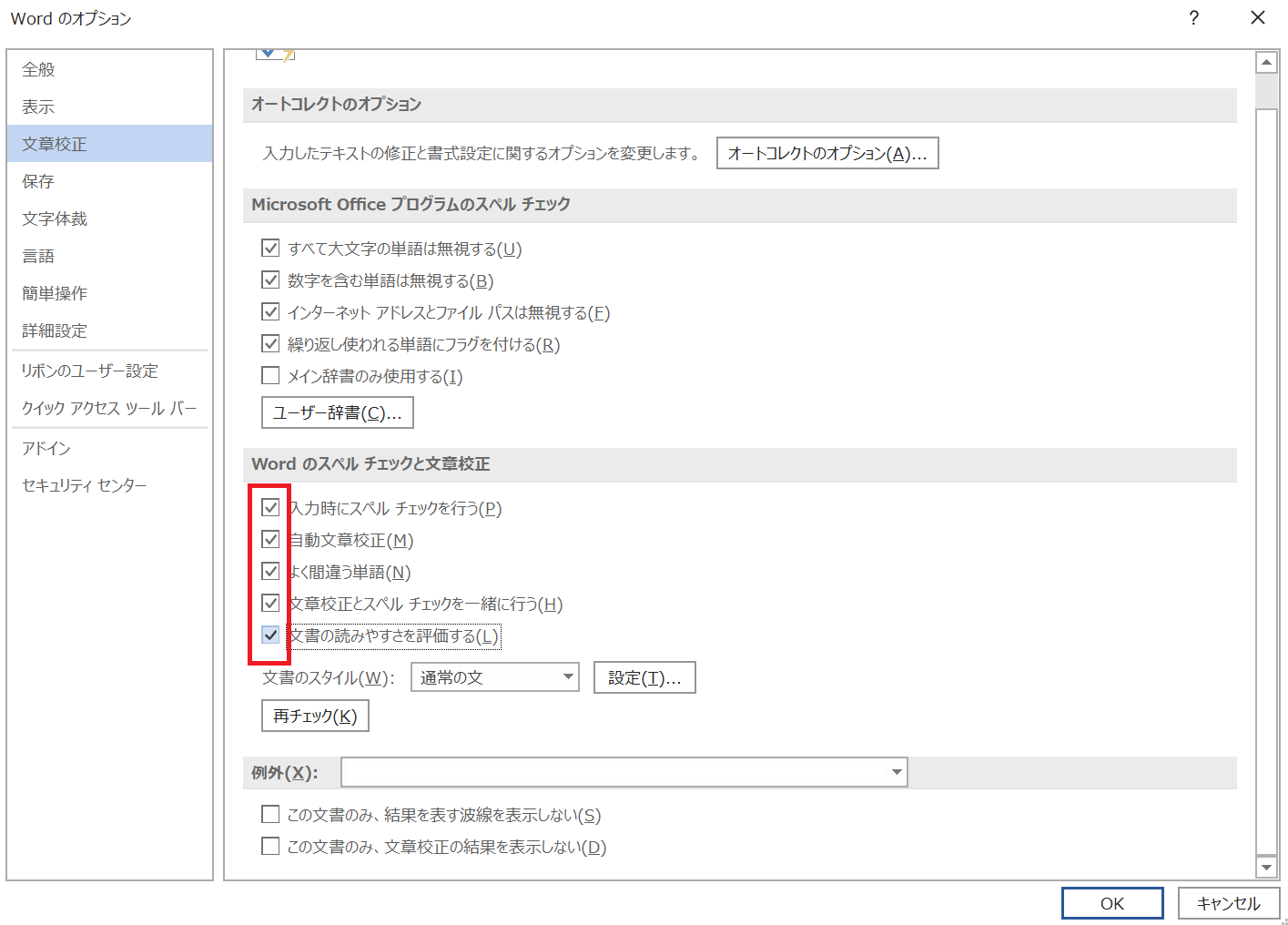Open リボンのユーザー設定 category
This screenshot has height=925, width=1288.
109,371
